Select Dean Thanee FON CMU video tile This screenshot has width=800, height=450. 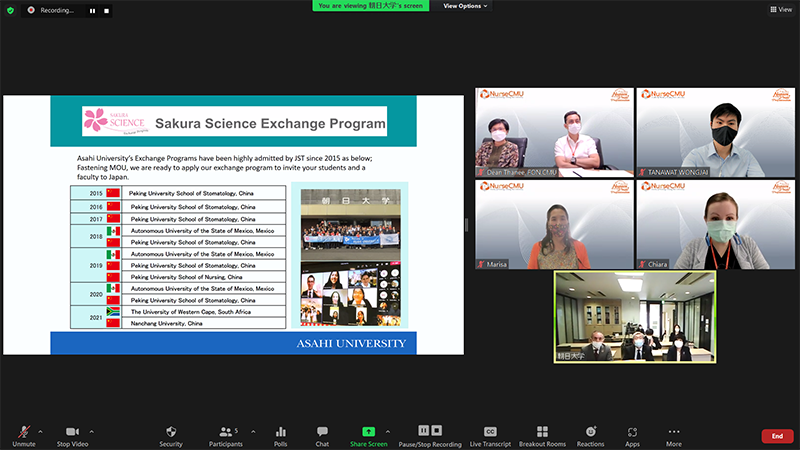[555, 132]
